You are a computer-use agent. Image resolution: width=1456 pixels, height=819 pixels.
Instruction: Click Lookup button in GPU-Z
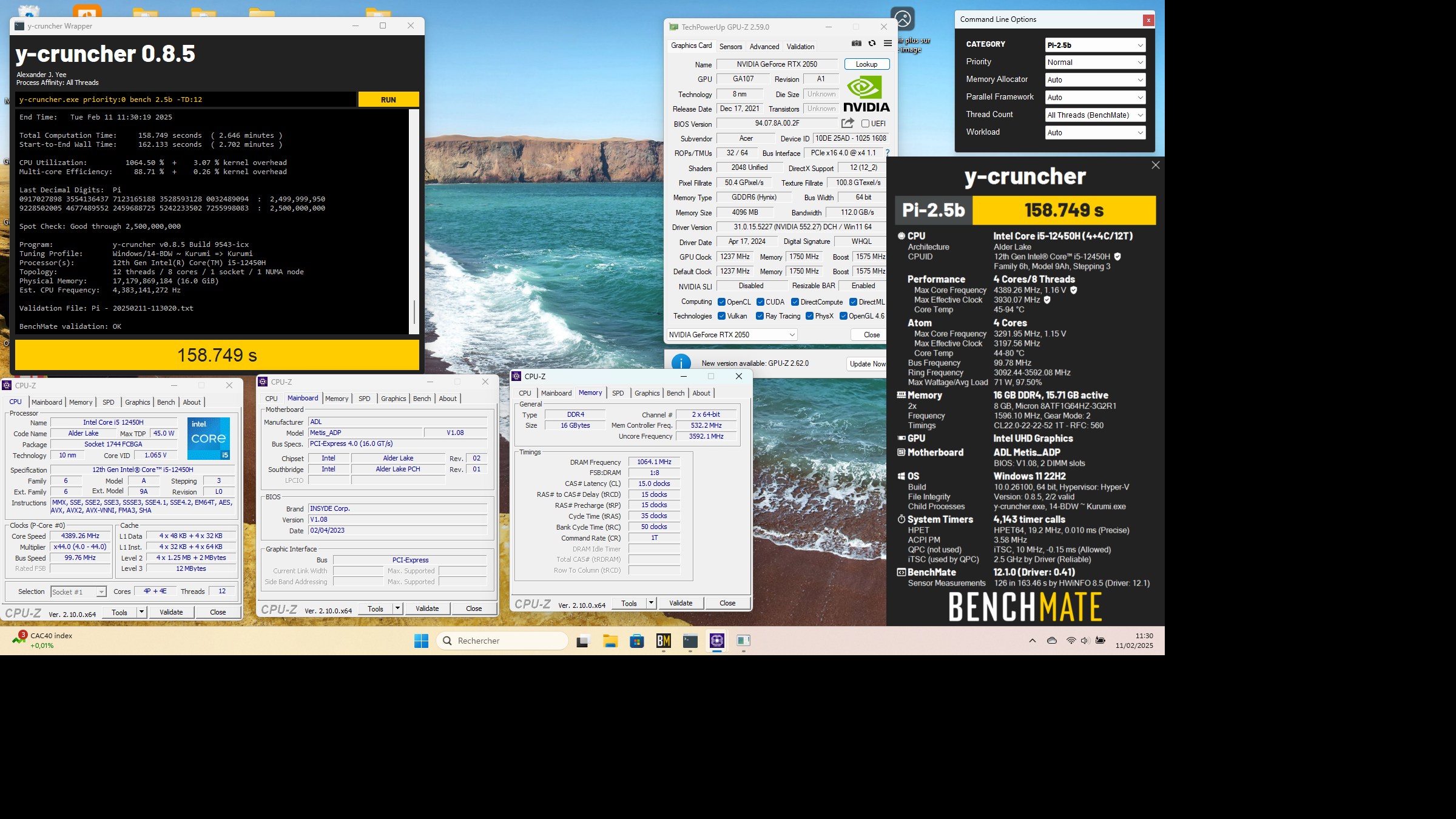(x=866, y=64)
